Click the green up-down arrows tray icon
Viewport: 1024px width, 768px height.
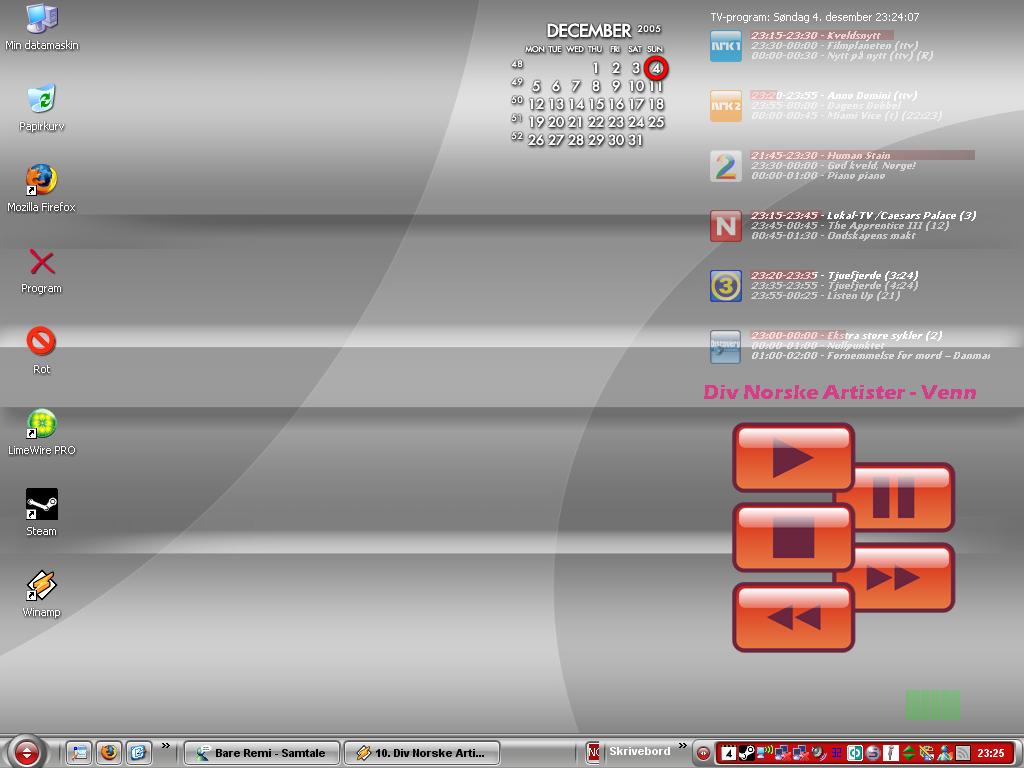[x=908, y=753]
